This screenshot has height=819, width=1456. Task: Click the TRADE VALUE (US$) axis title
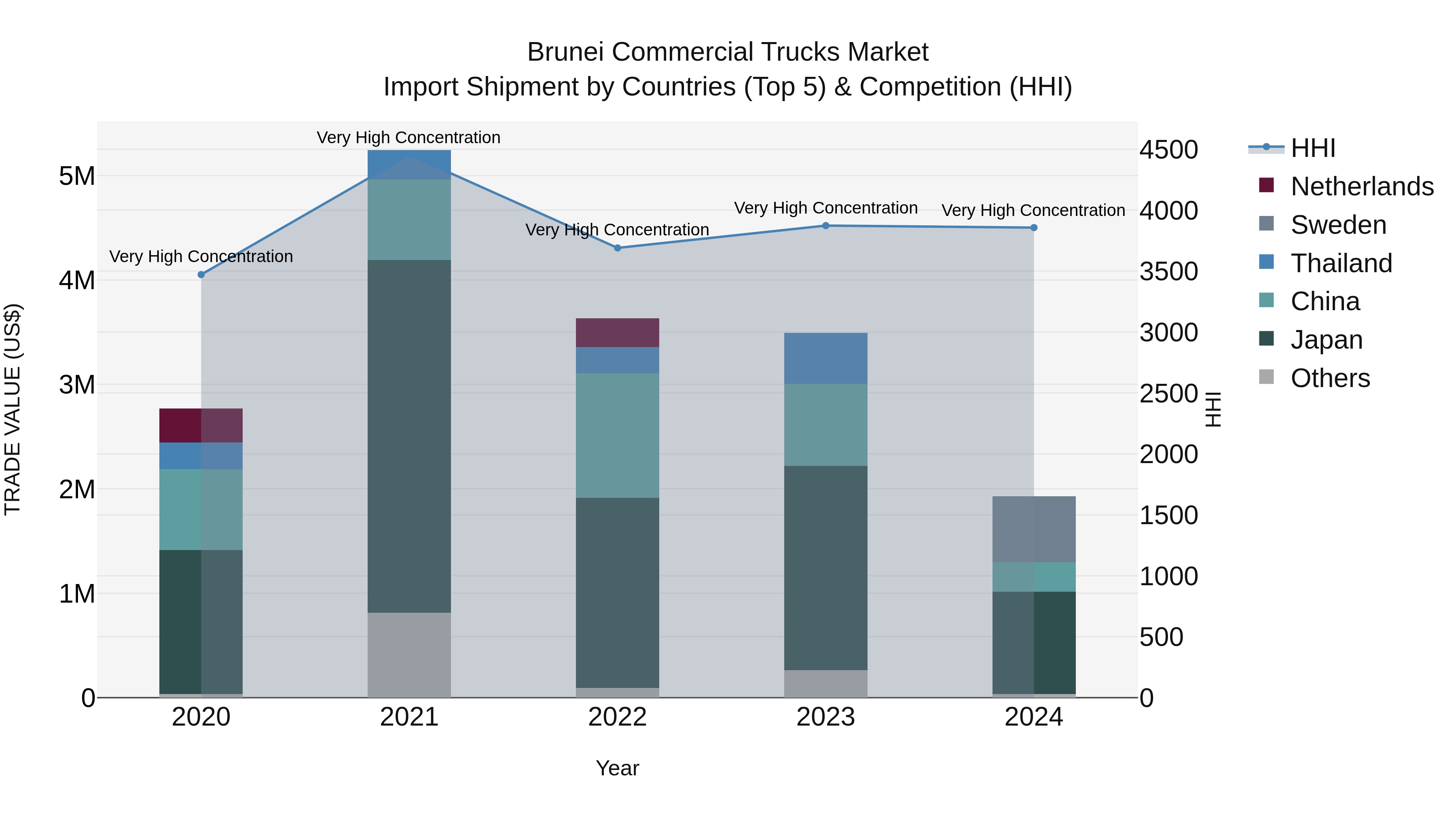[x=13, y=409]
